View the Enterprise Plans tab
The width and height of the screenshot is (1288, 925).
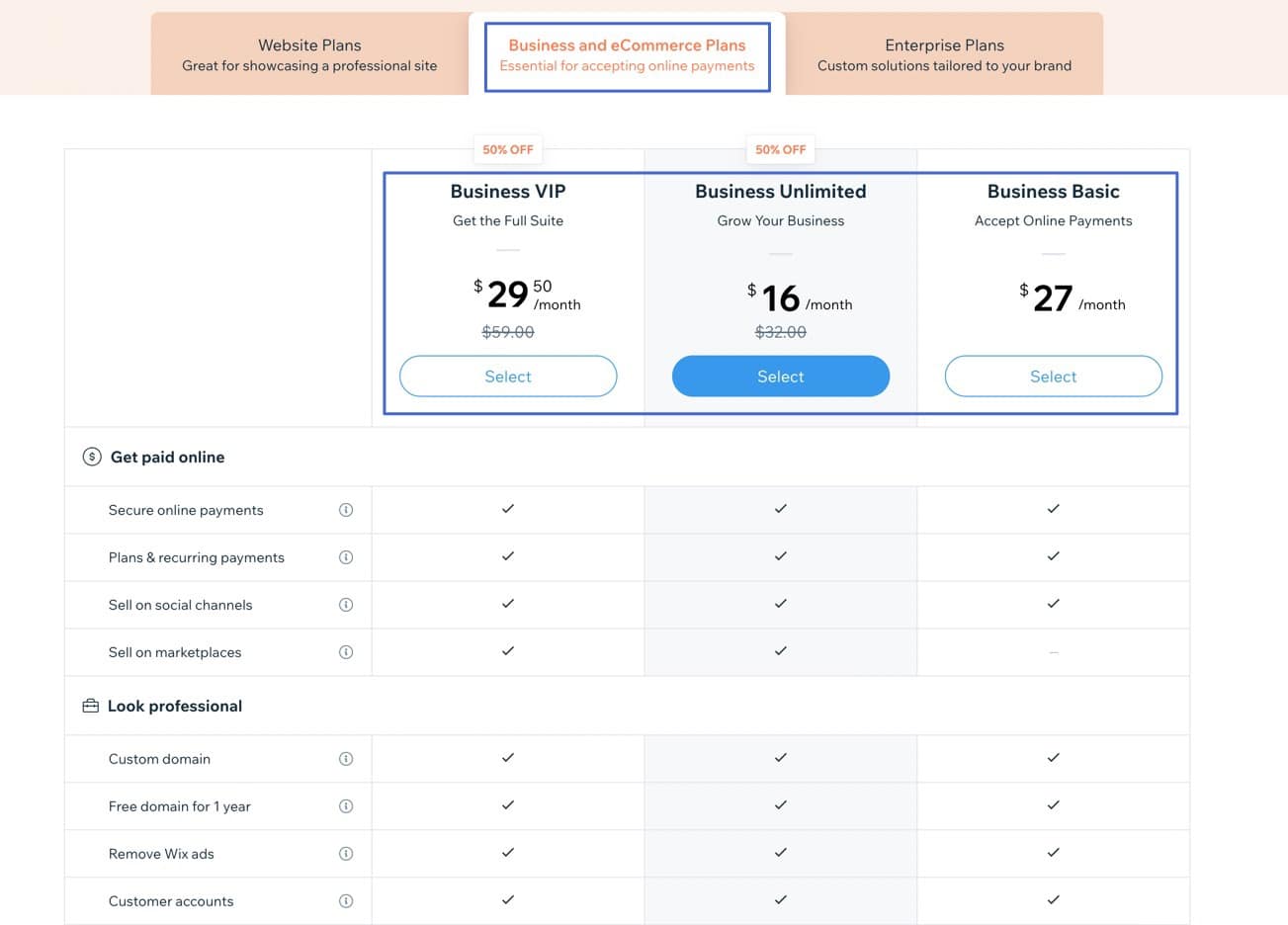(944, 55)
